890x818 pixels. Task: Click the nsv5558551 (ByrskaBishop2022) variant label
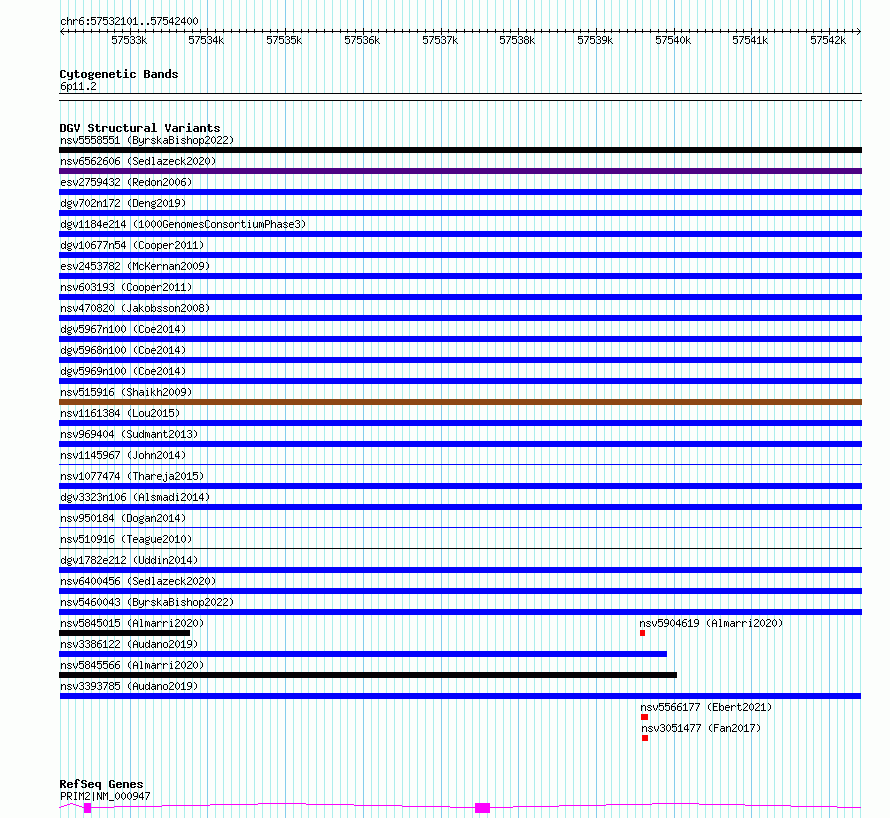[x=147, y=140]
